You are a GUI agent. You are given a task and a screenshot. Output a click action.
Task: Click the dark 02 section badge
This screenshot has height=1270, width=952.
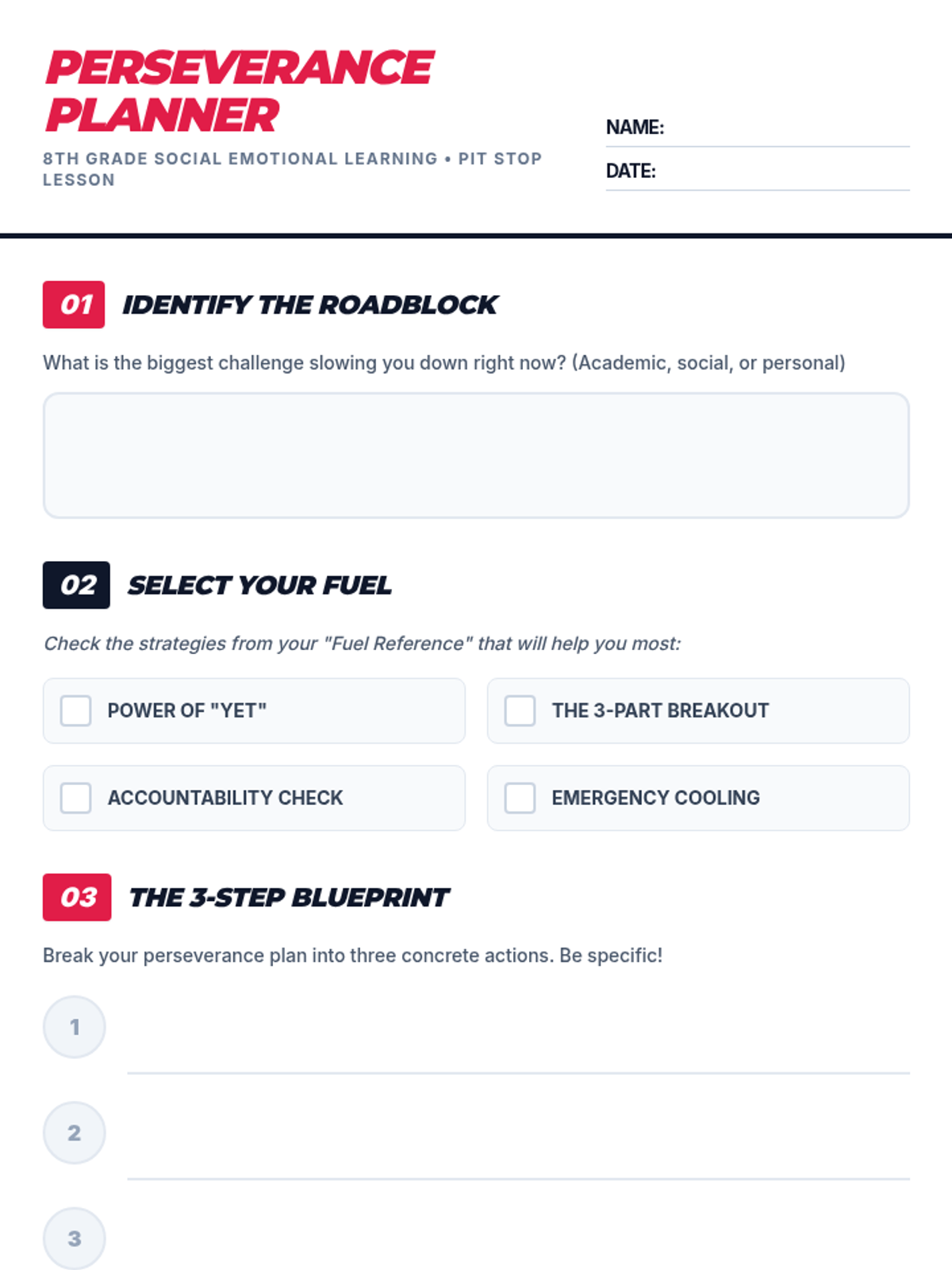[76, 585]
